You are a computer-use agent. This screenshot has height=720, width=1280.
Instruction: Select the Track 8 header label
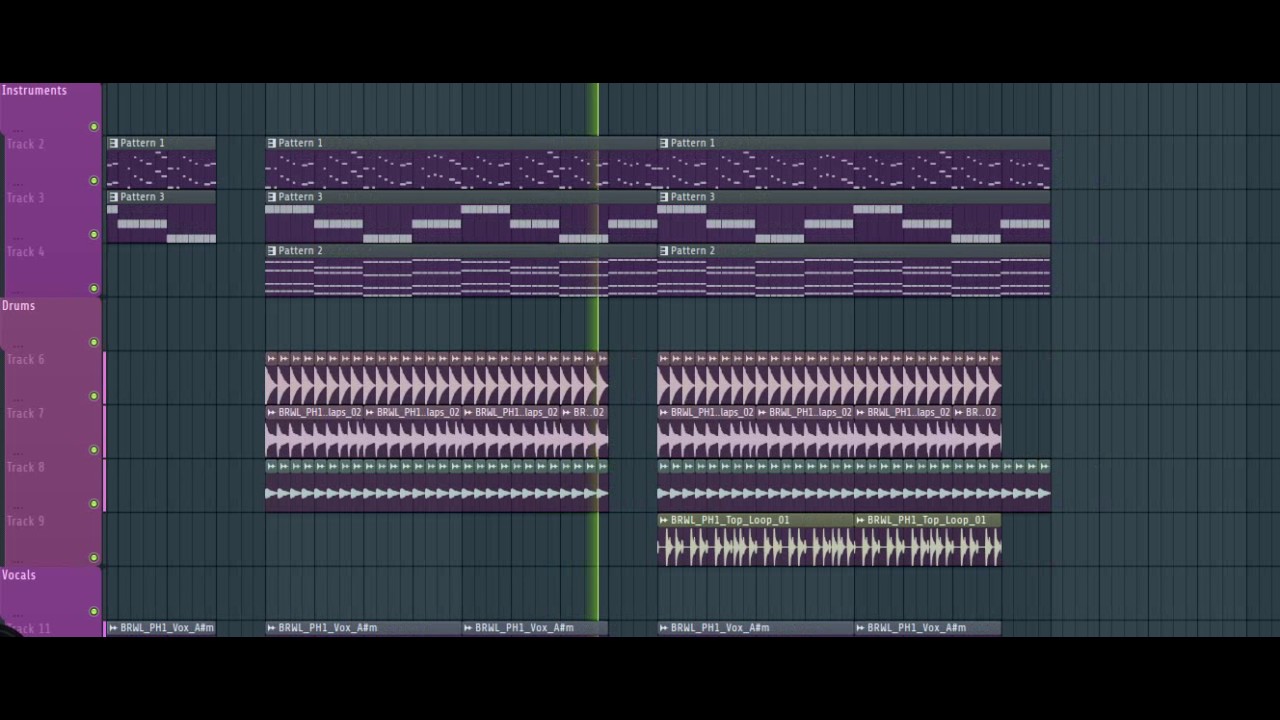[x=25, y=468]
